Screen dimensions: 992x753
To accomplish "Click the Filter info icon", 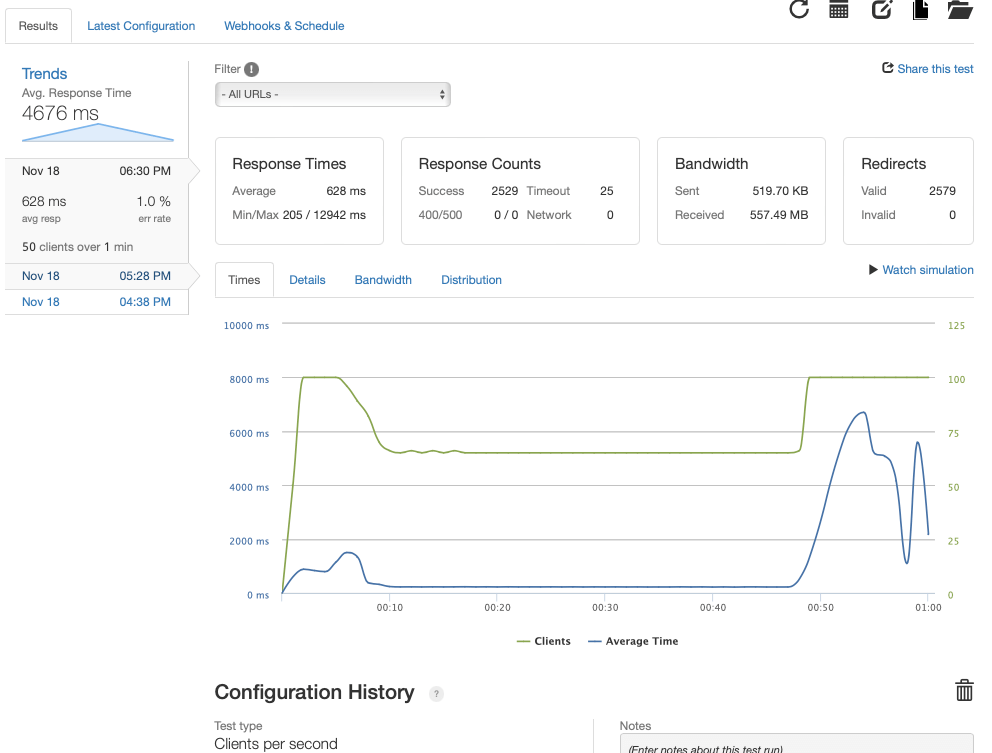I will point(252,69).
